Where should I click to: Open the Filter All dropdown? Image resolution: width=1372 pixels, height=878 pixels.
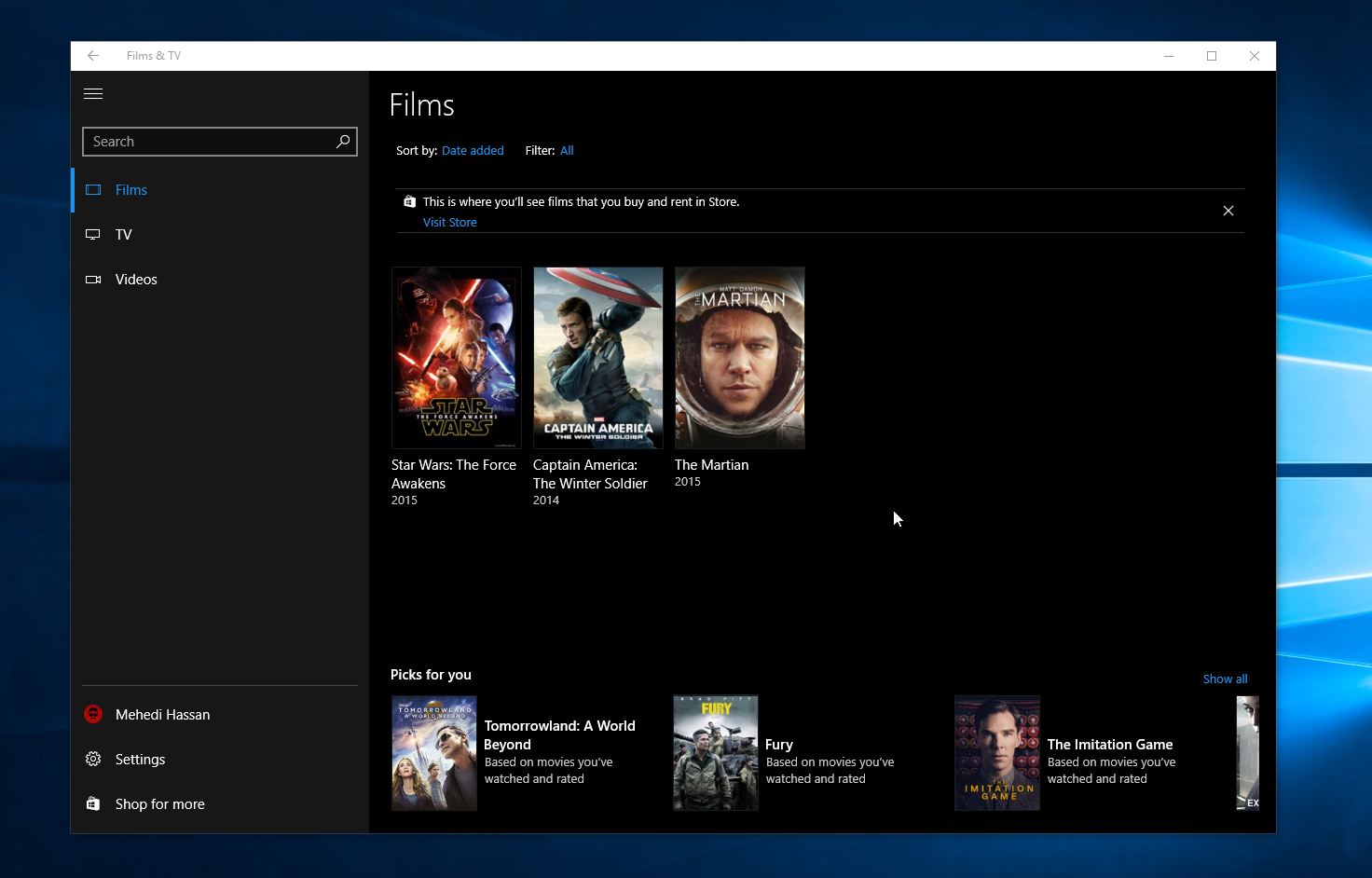click(567, 150)
